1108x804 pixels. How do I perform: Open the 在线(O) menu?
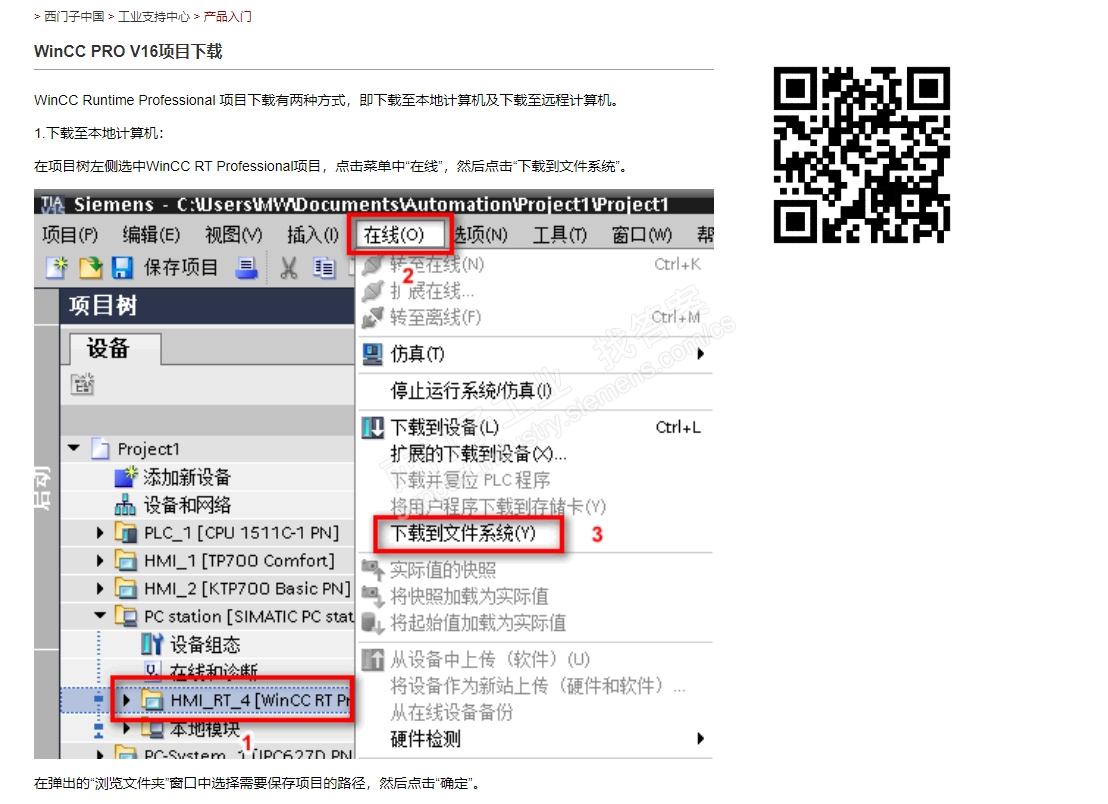(394, 235)
